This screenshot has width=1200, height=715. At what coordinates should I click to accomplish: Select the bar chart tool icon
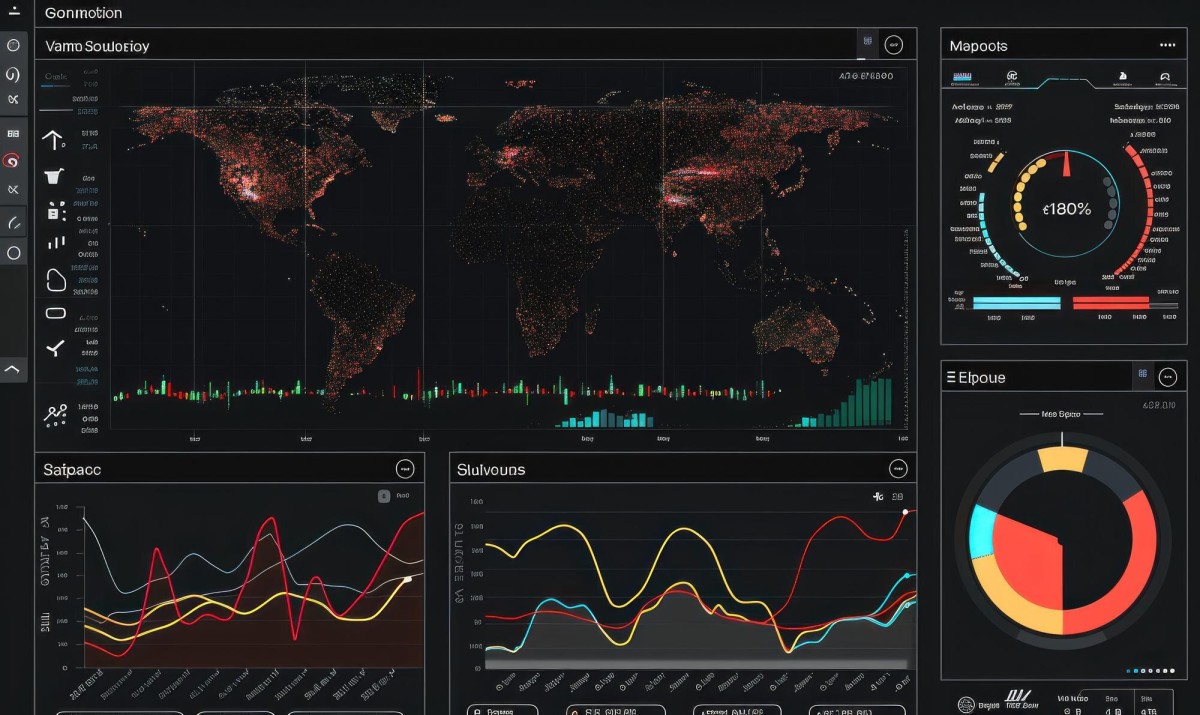point(56,243)
